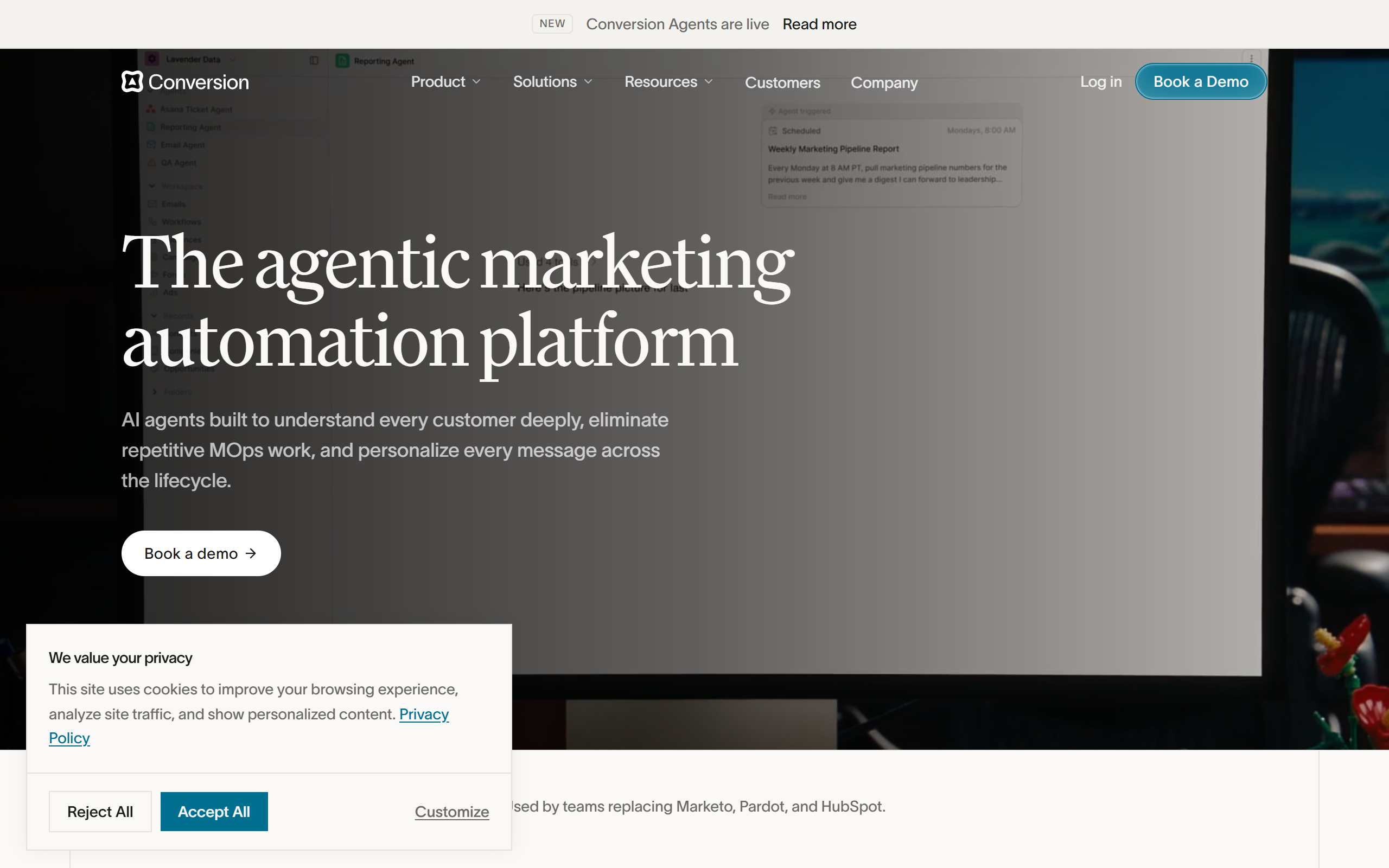Image resolution: width=1389 pixels, height=868 pixels.
Task: Click Read more in the report card
Action: pyautogui.click(x=787, y=196)
